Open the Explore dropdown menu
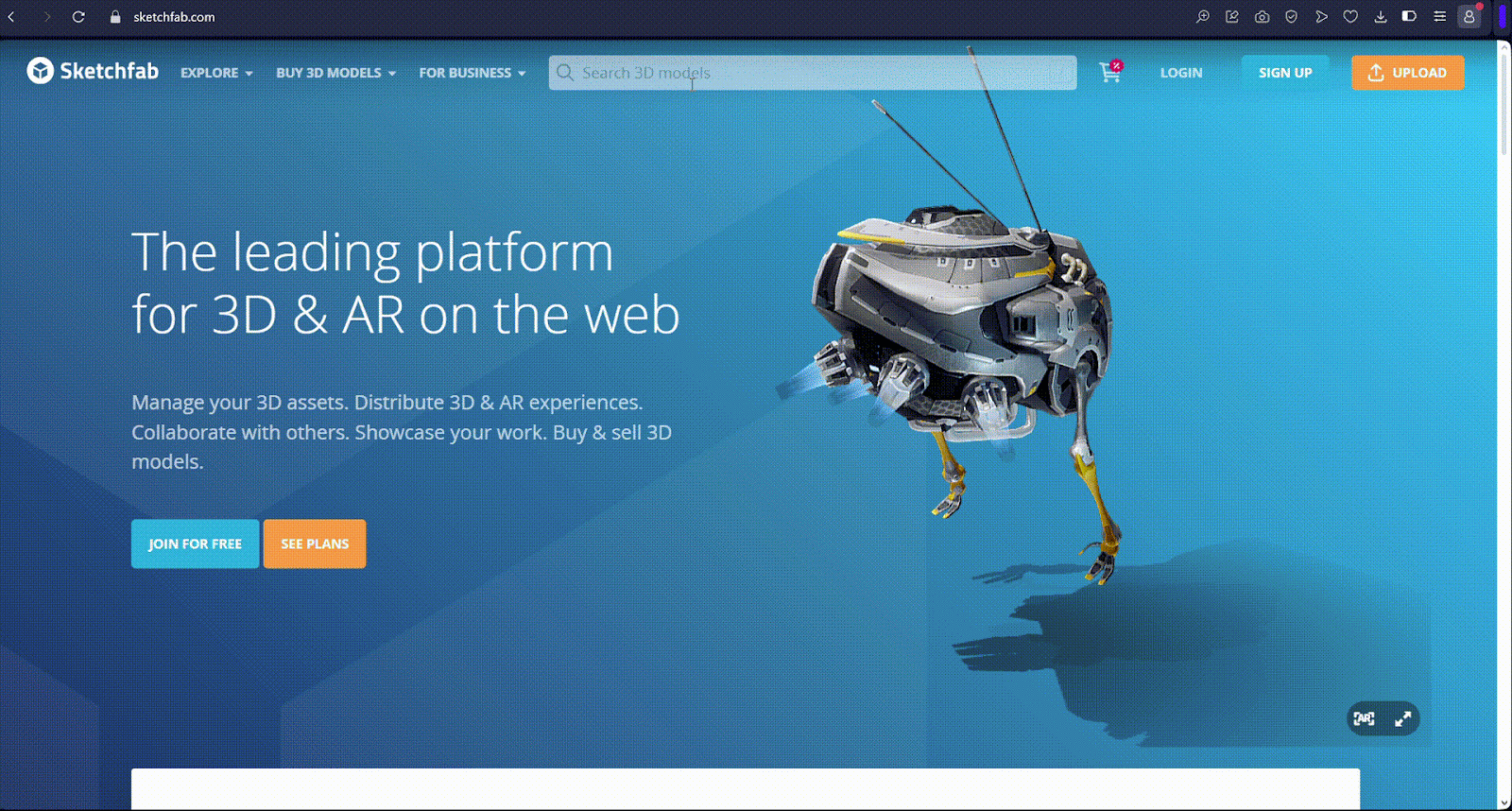1512x811 pixels. point(216,73)
